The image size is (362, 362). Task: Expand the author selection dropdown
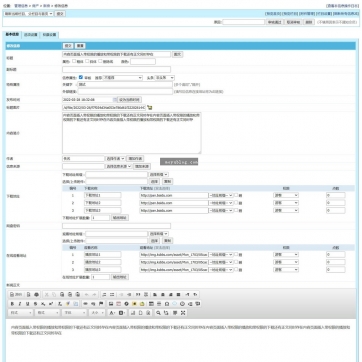(x=115, y=159)
